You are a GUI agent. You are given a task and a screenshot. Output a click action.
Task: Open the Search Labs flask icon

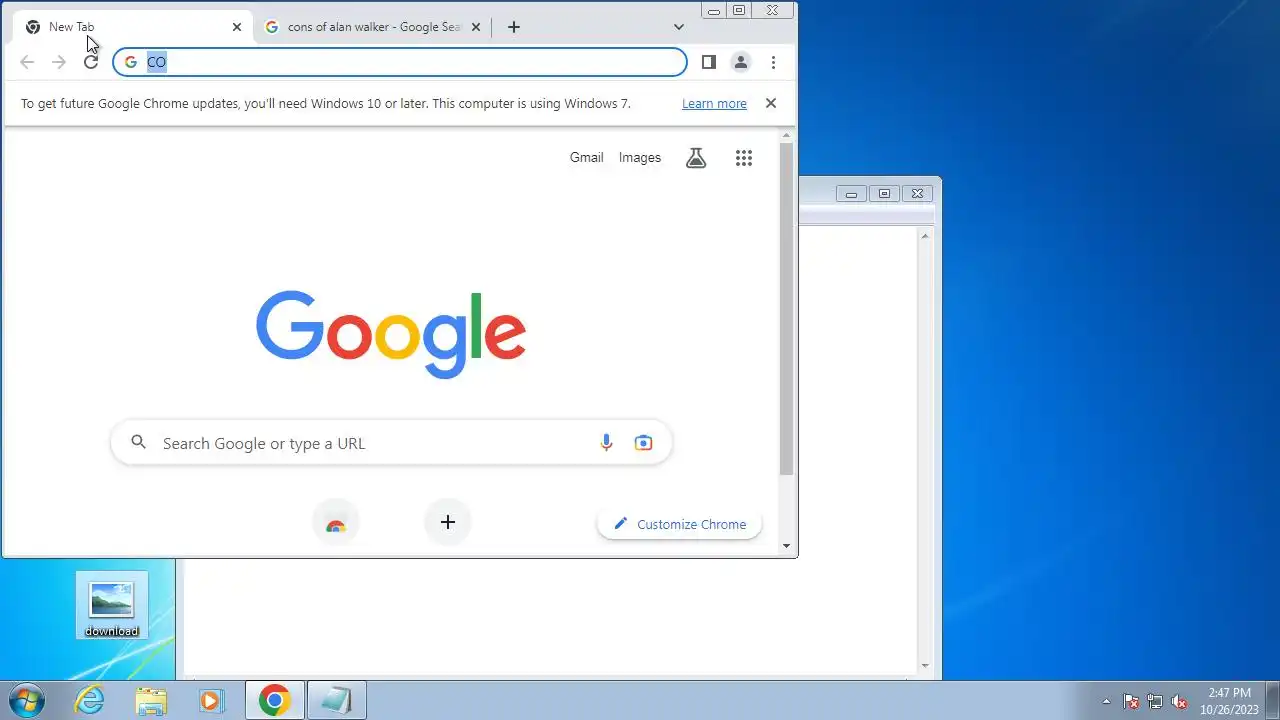point(696,158)
